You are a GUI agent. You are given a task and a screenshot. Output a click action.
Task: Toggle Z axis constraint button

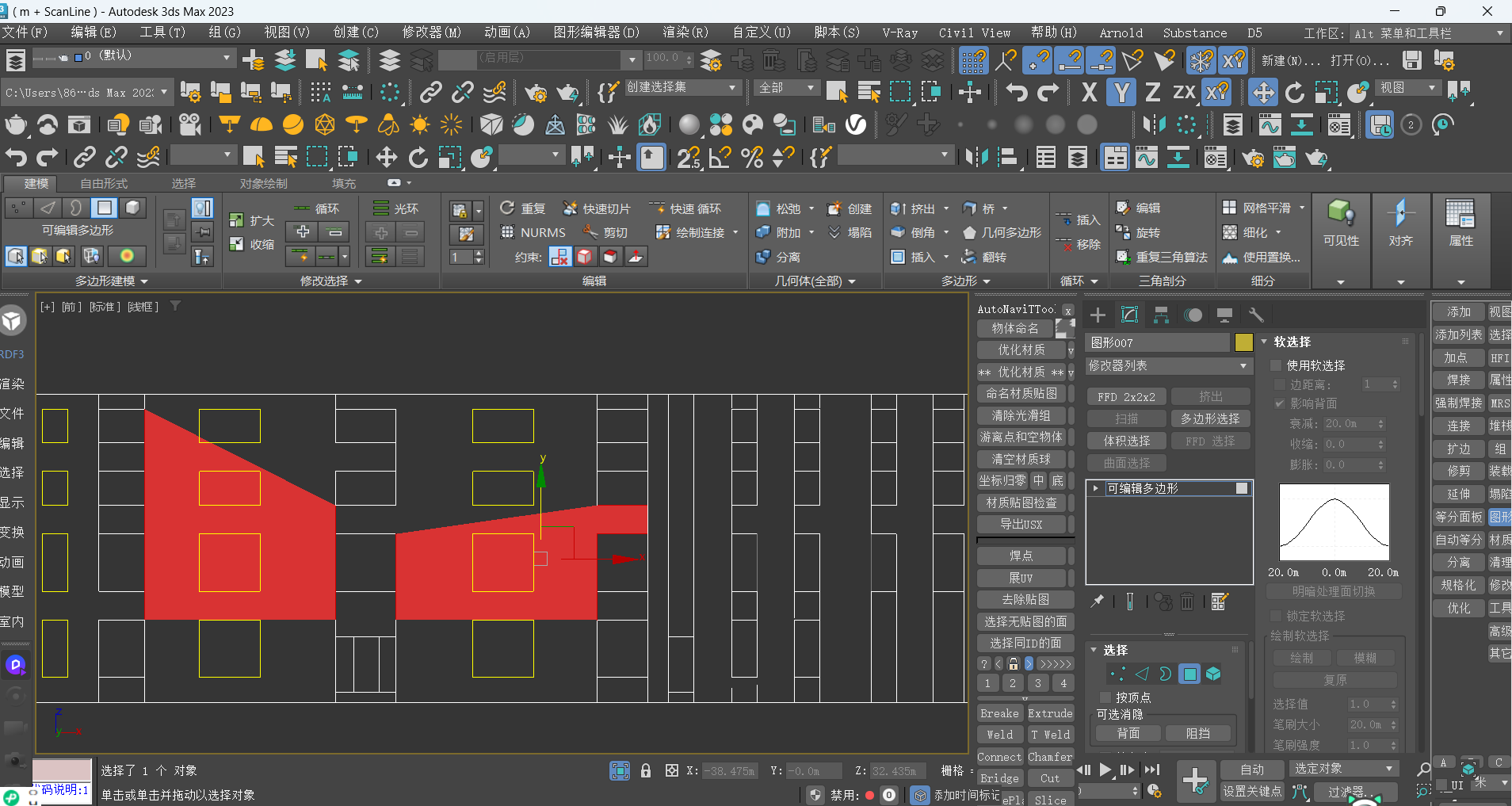point(1153,92)
